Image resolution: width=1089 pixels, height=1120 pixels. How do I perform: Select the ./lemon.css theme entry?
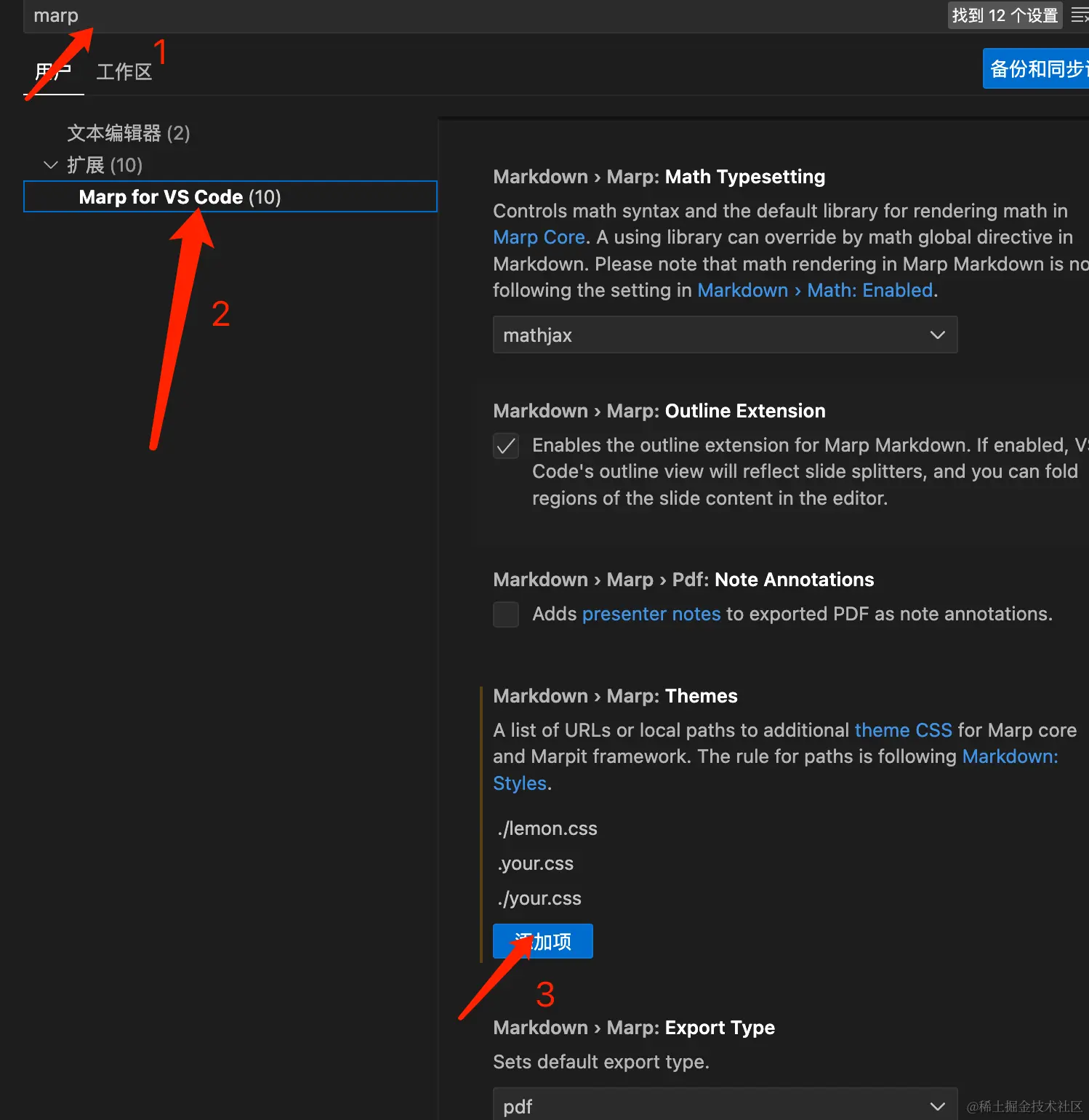(x=547, y=828)
